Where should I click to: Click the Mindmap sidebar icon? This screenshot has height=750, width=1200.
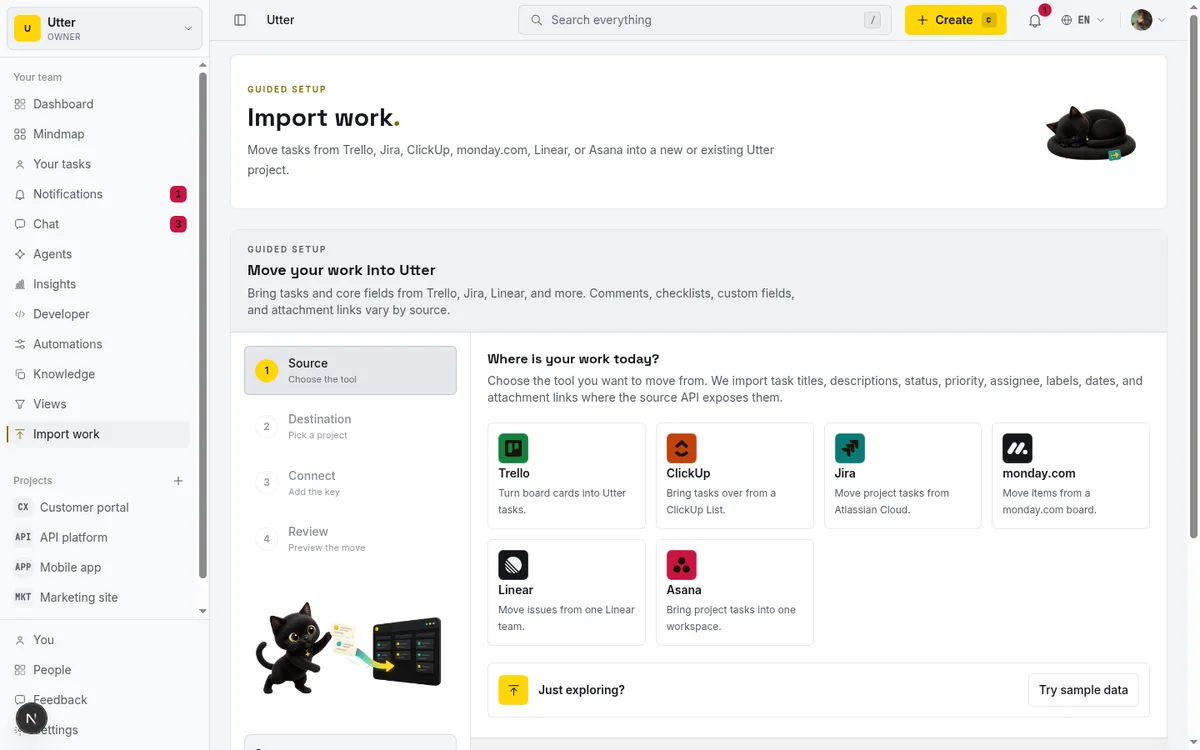(x=20, y=134)
